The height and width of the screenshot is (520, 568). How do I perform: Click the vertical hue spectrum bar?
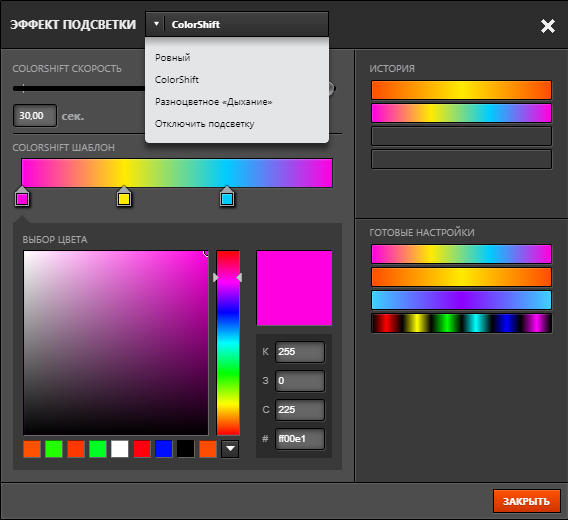pyautogui.click(x=228, y=342)
